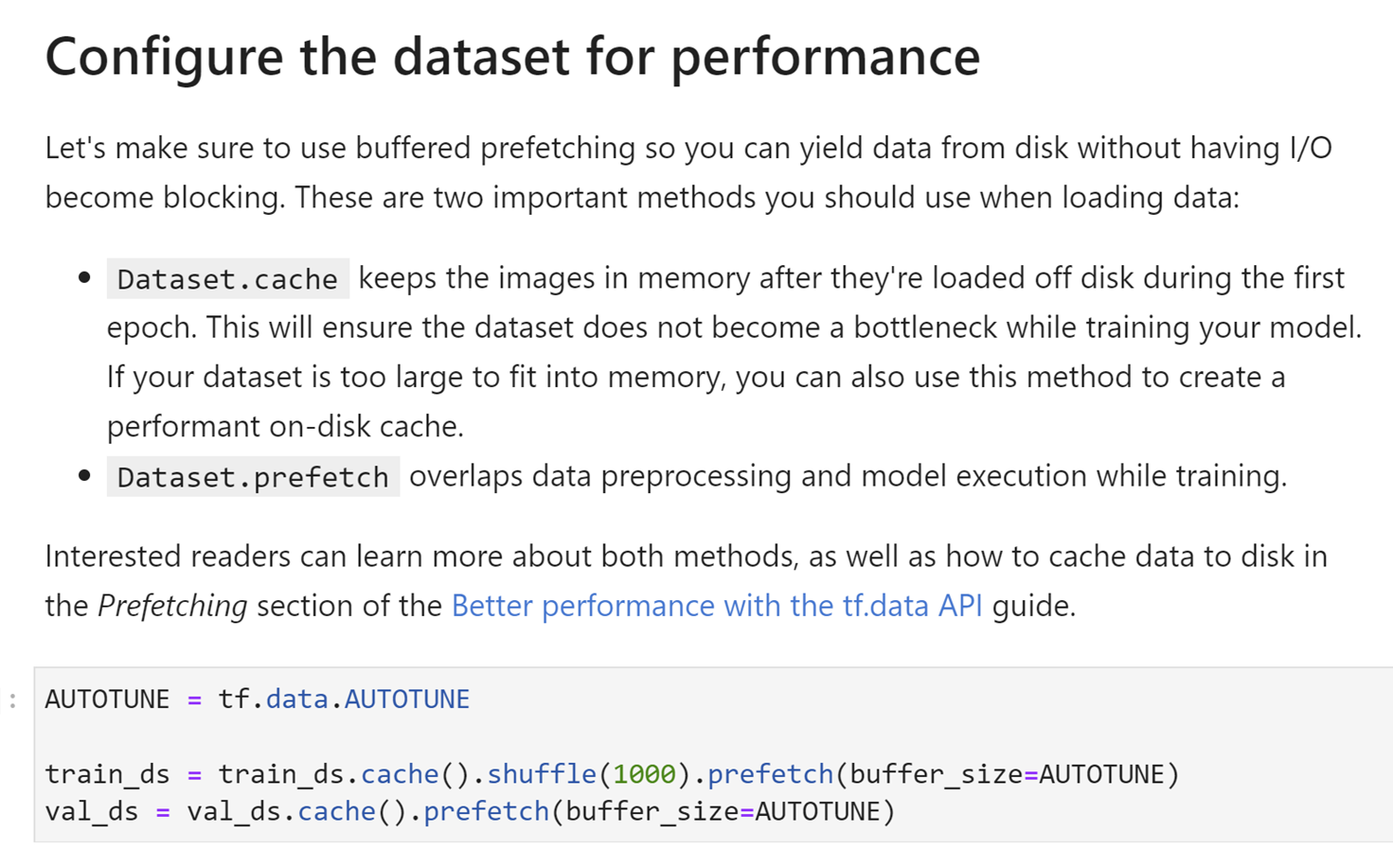Select the Dataset.cache inline code label
This screenshot has width=1393, height=868.
227,279
